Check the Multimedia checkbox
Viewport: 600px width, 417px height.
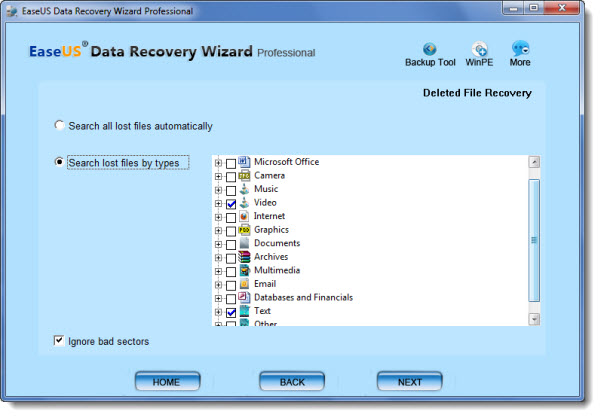[x=231, y=272]
